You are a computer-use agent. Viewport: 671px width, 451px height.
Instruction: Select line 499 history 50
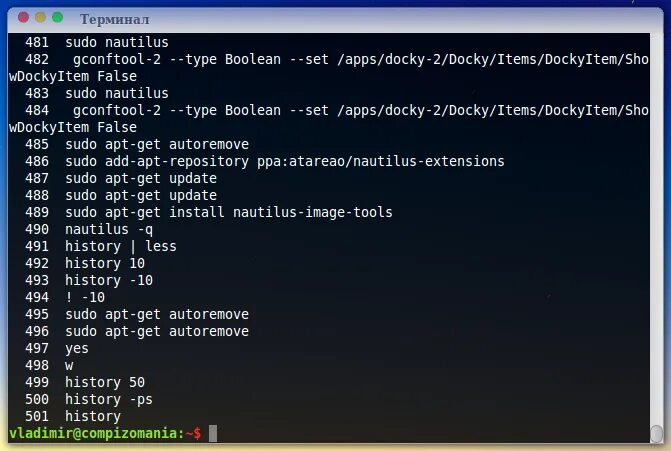click(85, 382)
